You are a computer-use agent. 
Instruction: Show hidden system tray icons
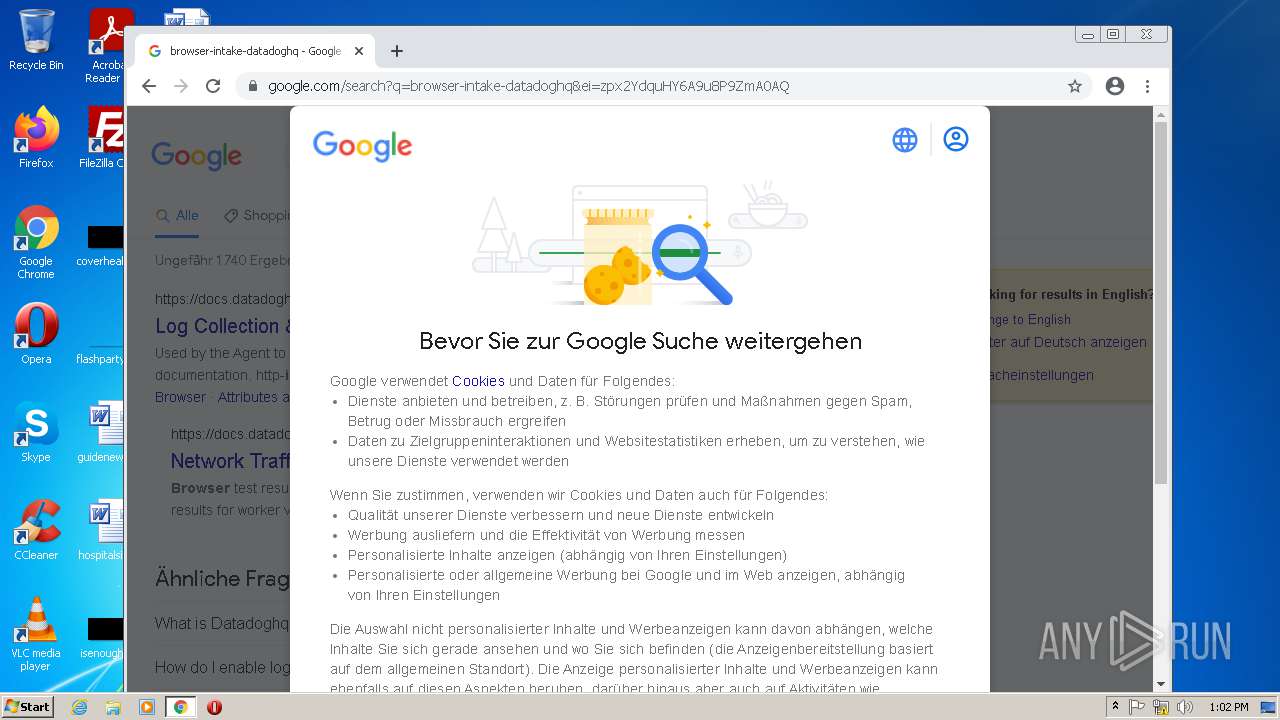click(x=1115, y=707)
